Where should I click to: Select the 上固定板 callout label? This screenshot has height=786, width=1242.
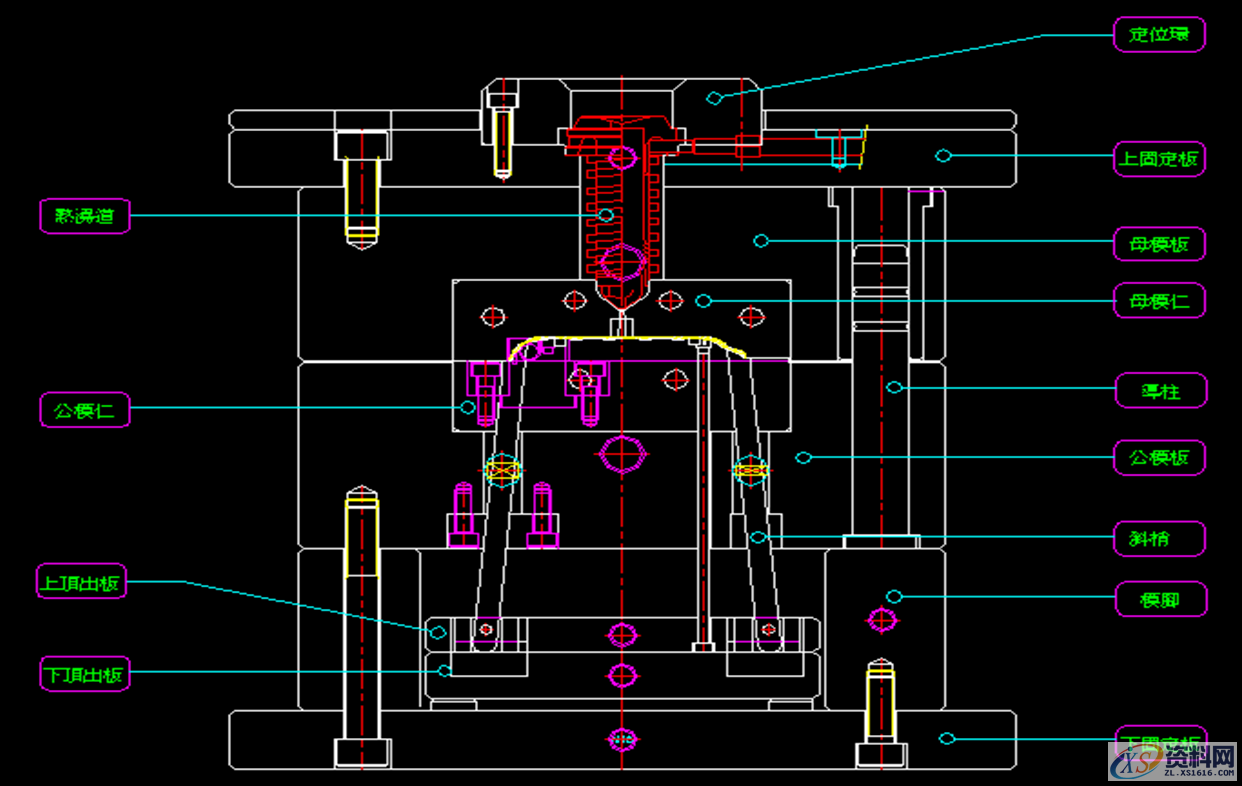pos(1160,158)
